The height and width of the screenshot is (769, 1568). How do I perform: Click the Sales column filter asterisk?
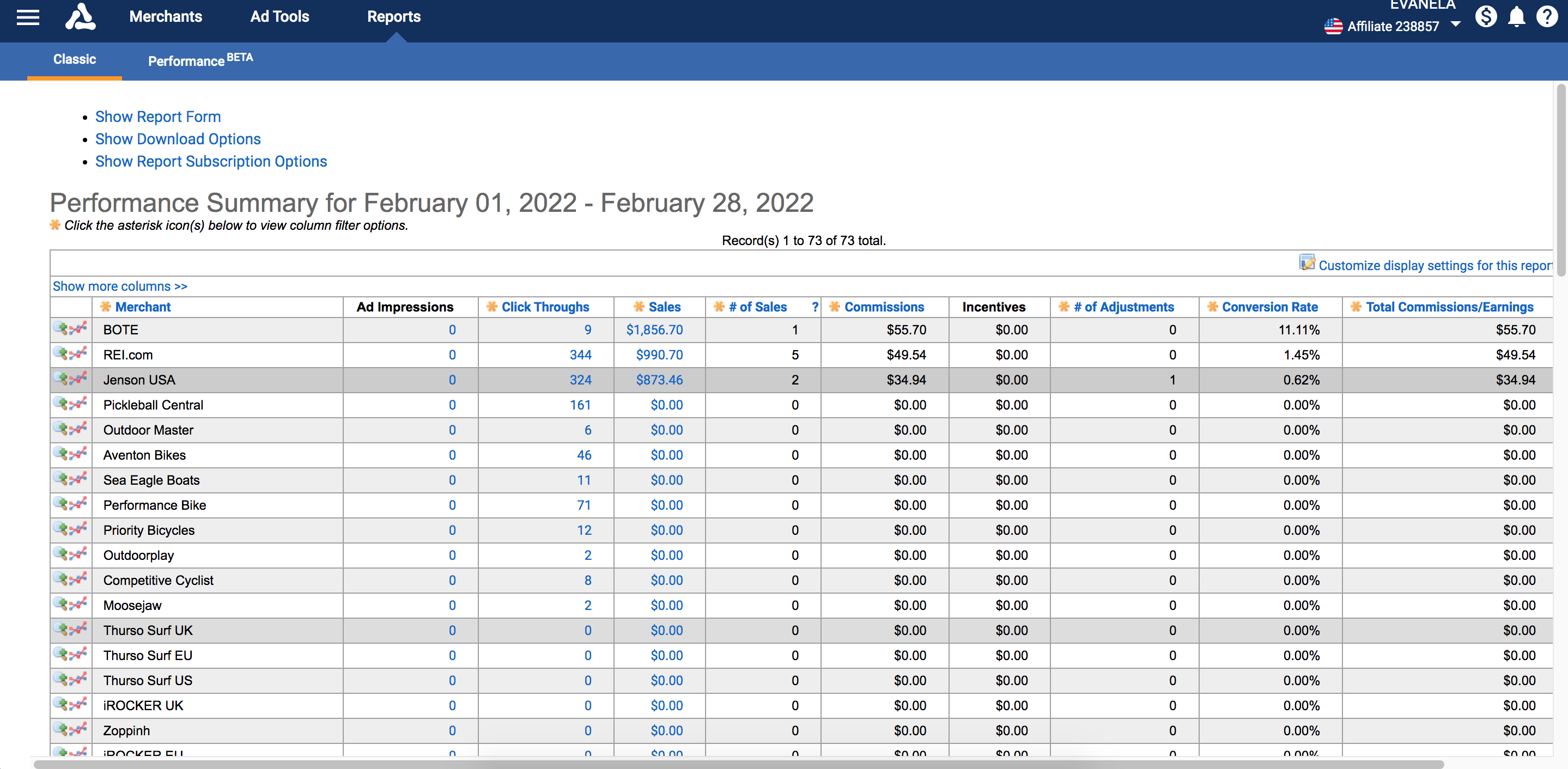click(x=639, y=307)
